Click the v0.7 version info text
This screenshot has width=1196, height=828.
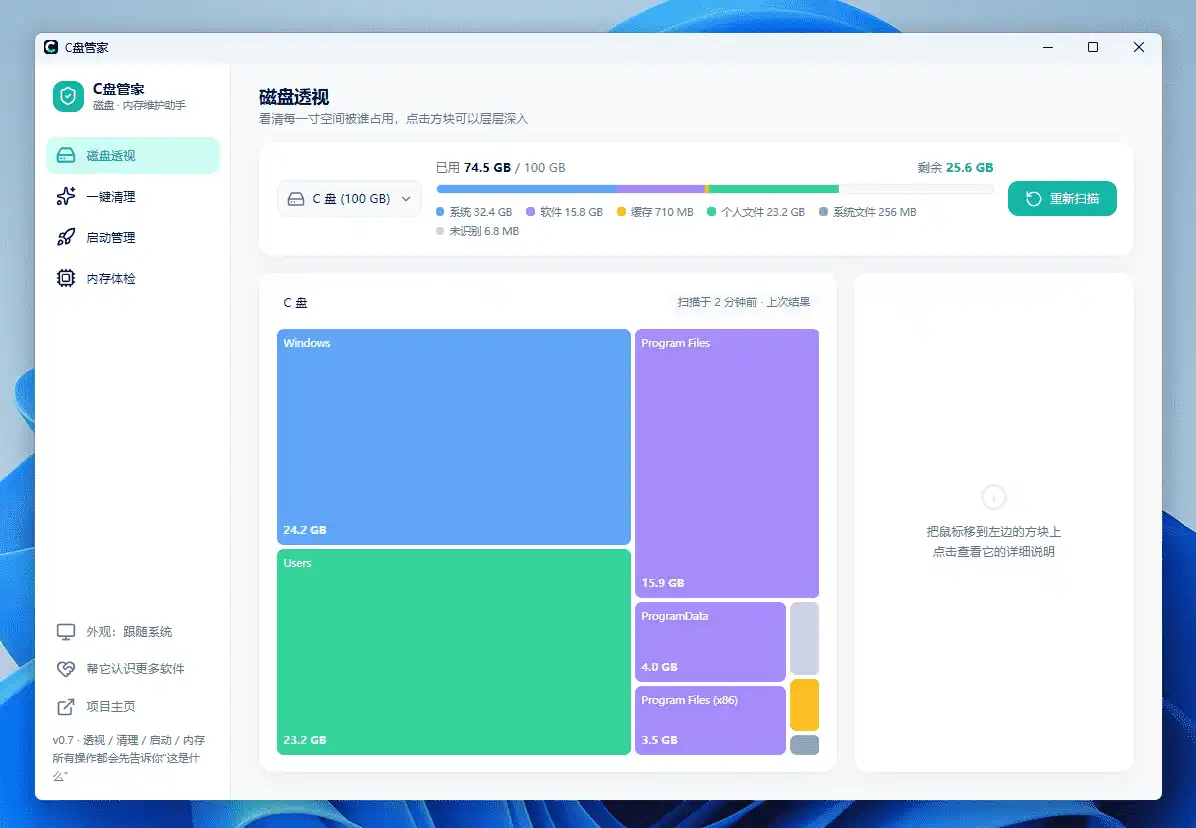click(x=129, y=758)
